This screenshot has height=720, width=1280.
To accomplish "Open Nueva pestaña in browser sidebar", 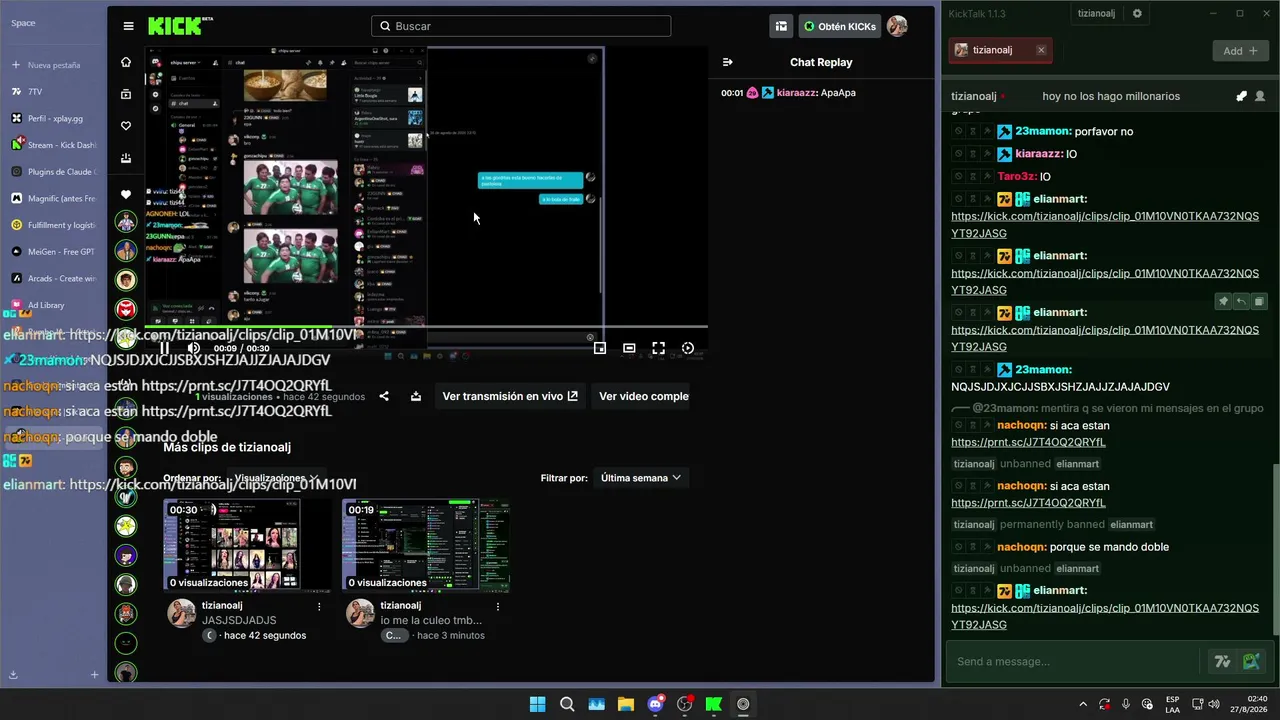I will point(53,65).
